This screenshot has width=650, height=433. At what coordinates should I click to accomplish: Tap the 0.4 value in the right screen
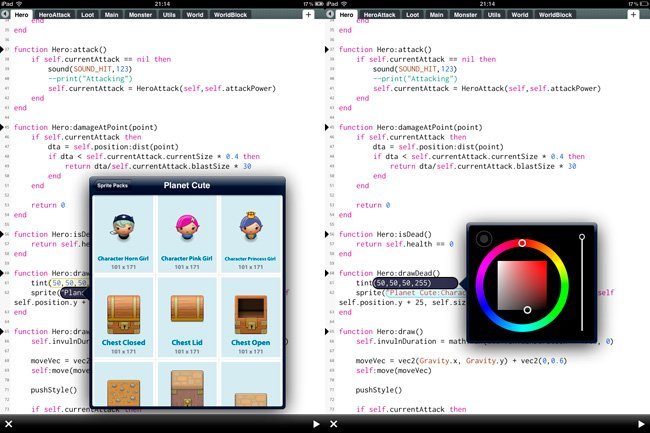point(557,157)
